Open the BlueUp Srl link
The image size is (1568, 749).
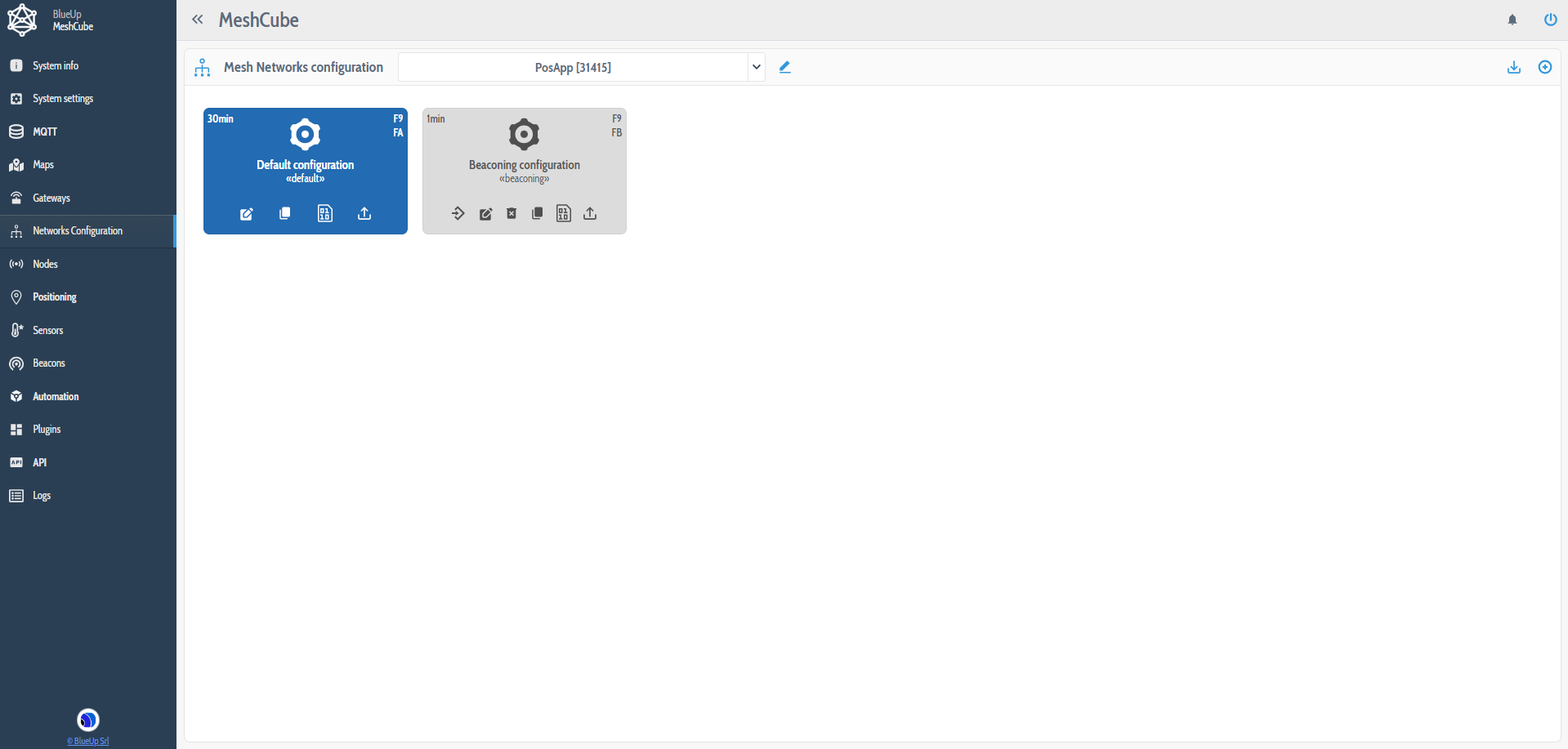[x=88, y=741]
